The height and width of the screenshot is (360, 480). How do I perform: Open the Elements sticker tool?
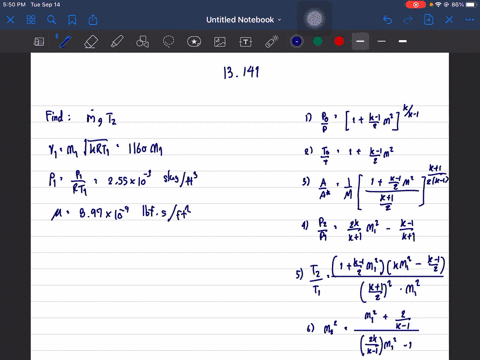tap(194, 42)
